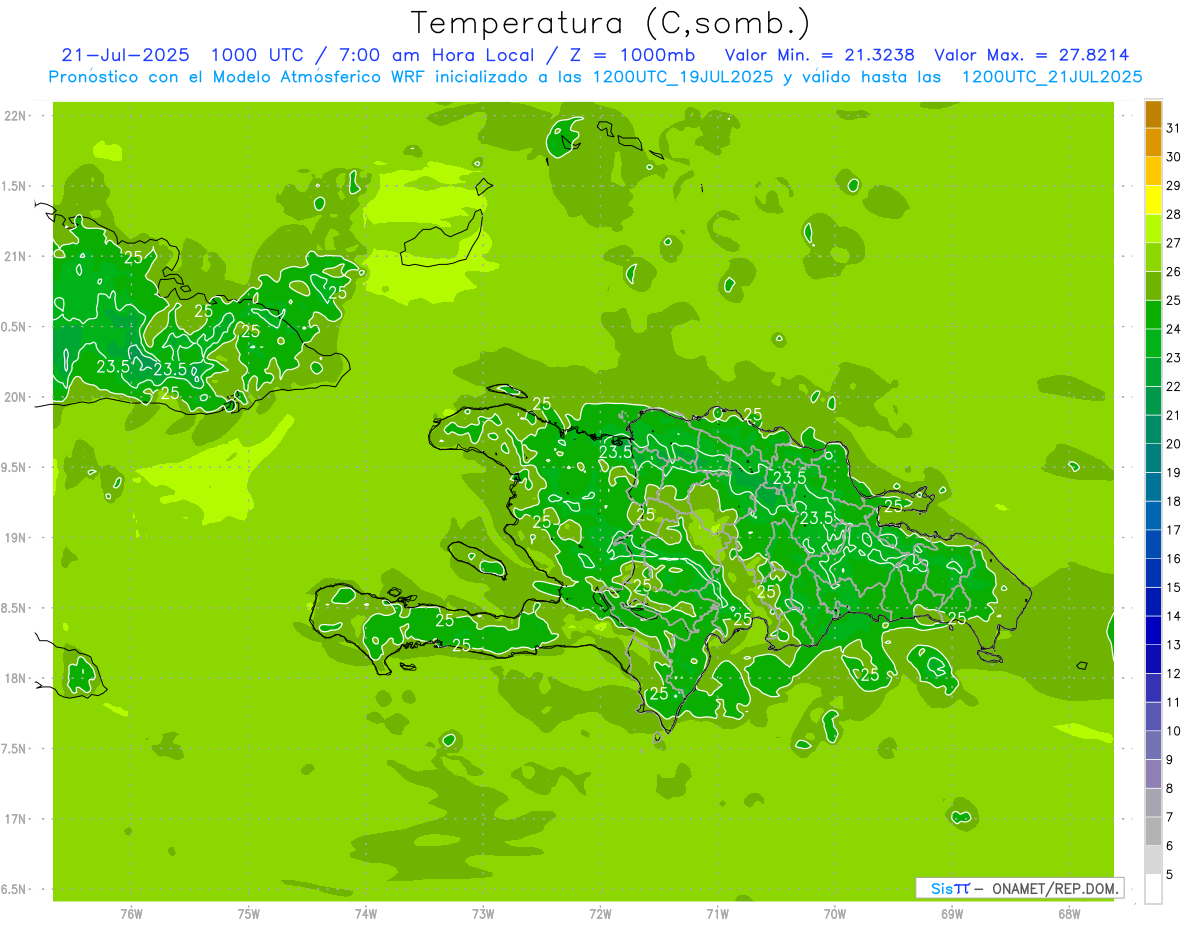Click the '5' label on the color bar
This screenshot has height=927, width=1200.
coord(1170,875)
